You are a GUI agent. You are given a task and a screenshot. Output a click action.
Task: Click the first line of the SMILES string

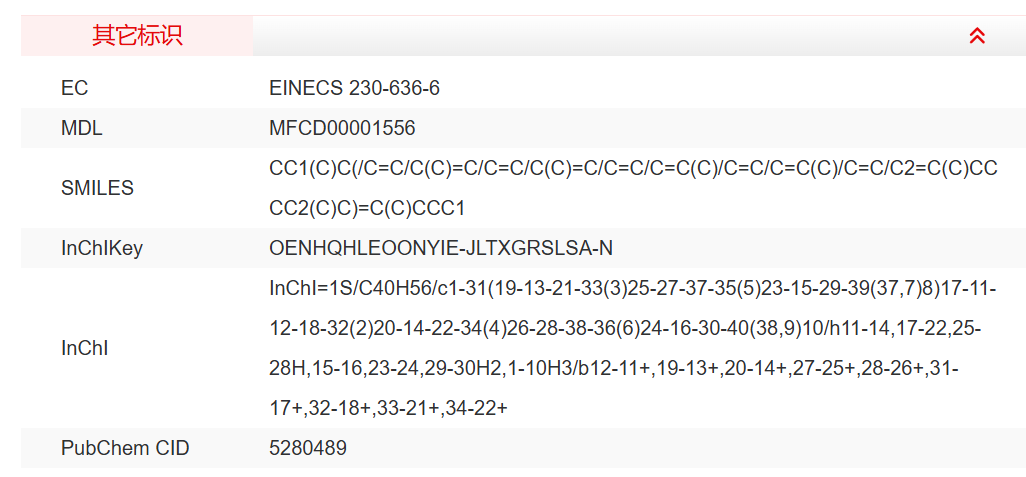click(633, 168)
